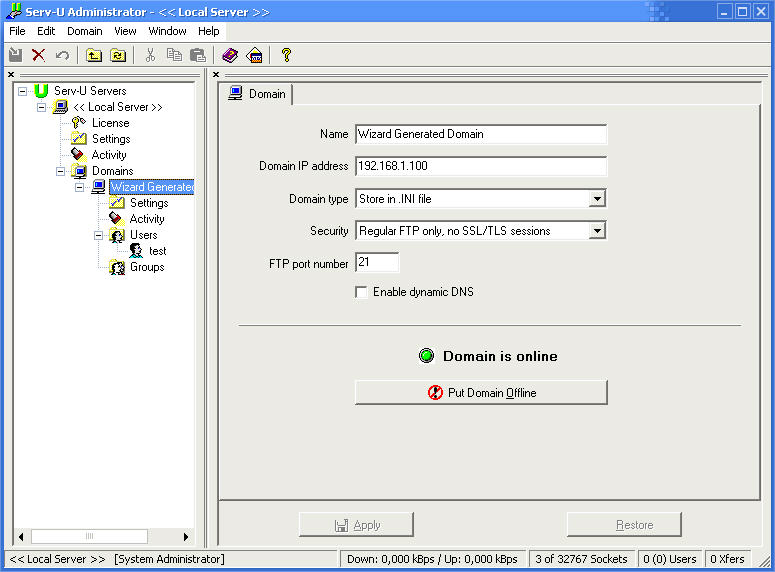Click the home page house toolbar icon
Screen dimensions: 775x572
click(254, 55)
